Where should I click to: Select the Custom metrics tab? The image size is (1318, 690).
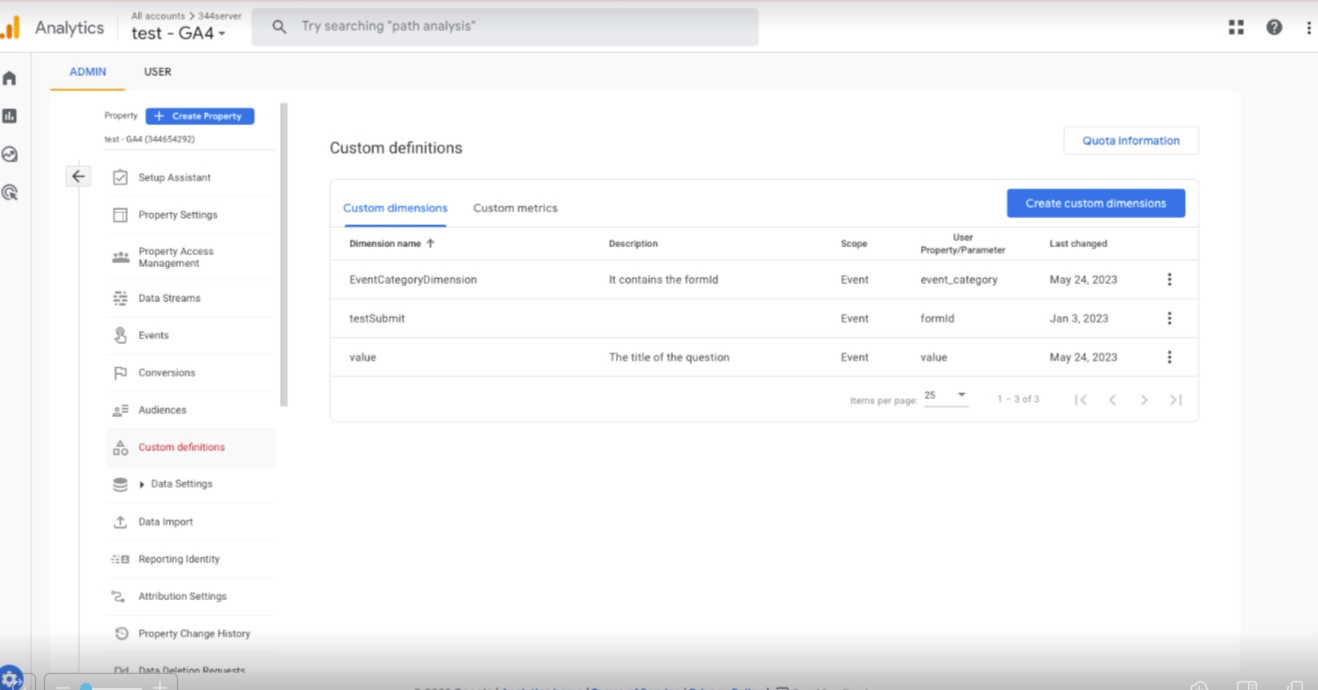pyautogui.click(x=515, y=208)
